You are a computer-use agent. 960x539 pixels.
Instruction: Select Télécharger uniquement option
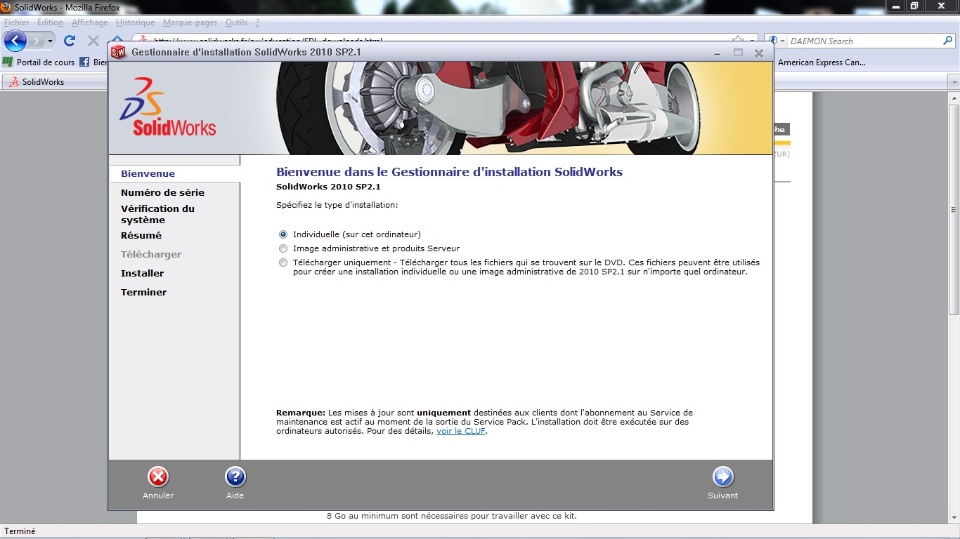click(x=283, y=262)
